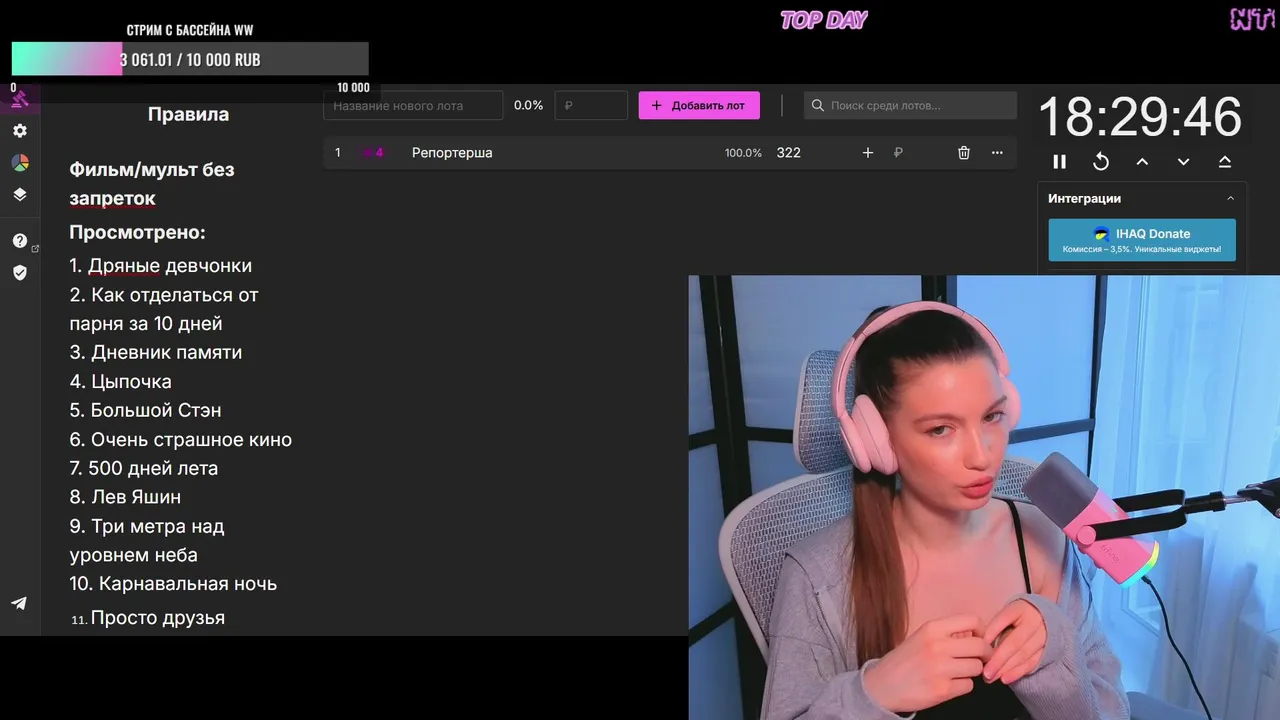Delete the Репортерша lot with trash icon
Screen dimensions: 1280x720
coord(964,153)
